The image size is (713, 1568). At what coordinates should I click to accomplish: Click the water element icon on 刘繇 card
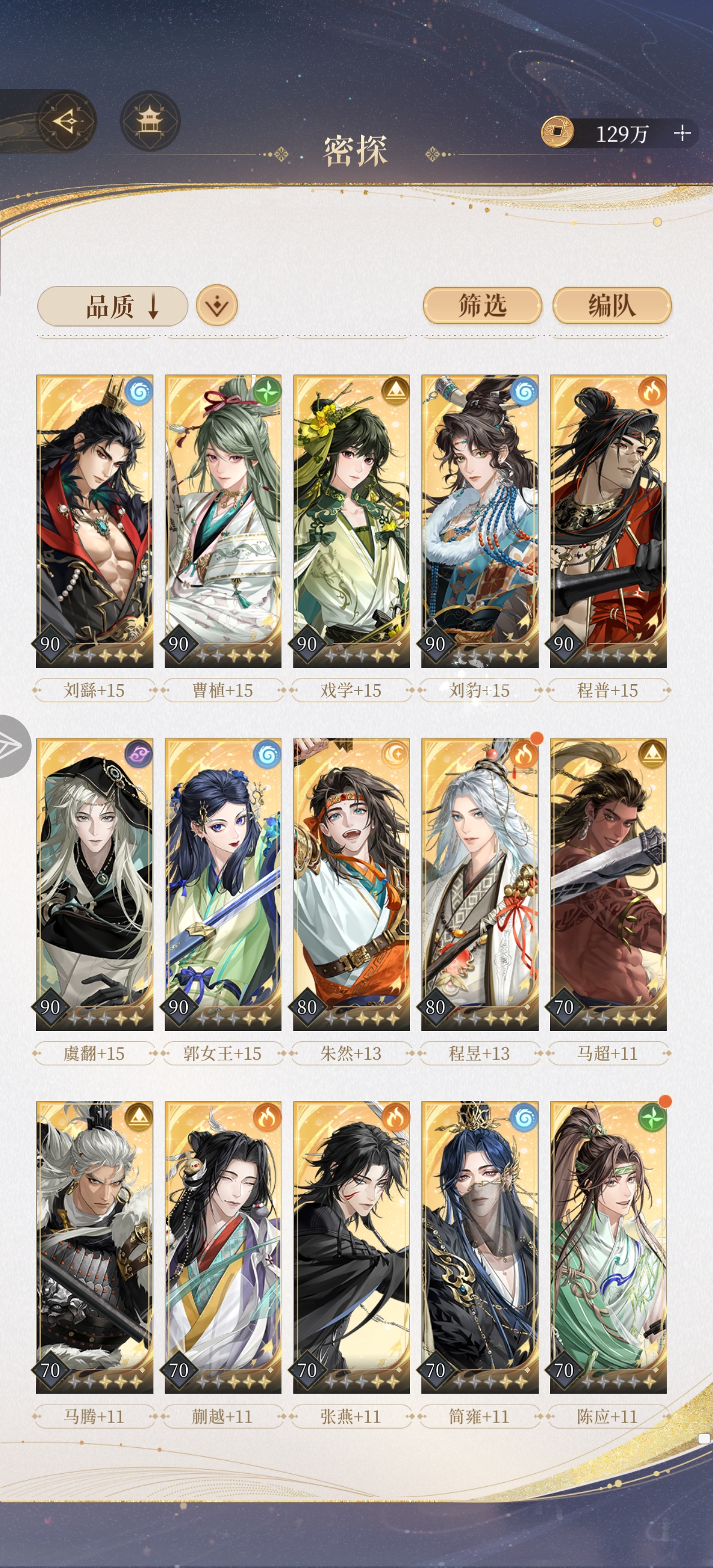coord(139,391)
